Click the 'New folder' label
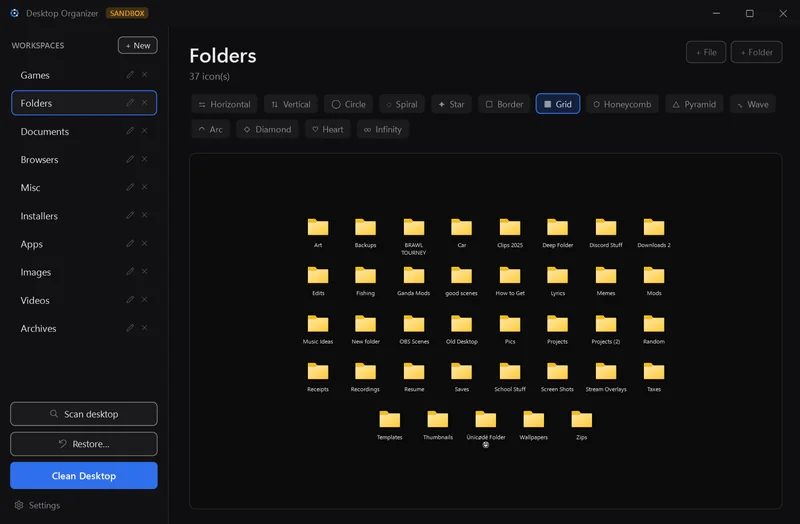Image resolution: width=800 pixels, height=524 pixels. point(365,341)
